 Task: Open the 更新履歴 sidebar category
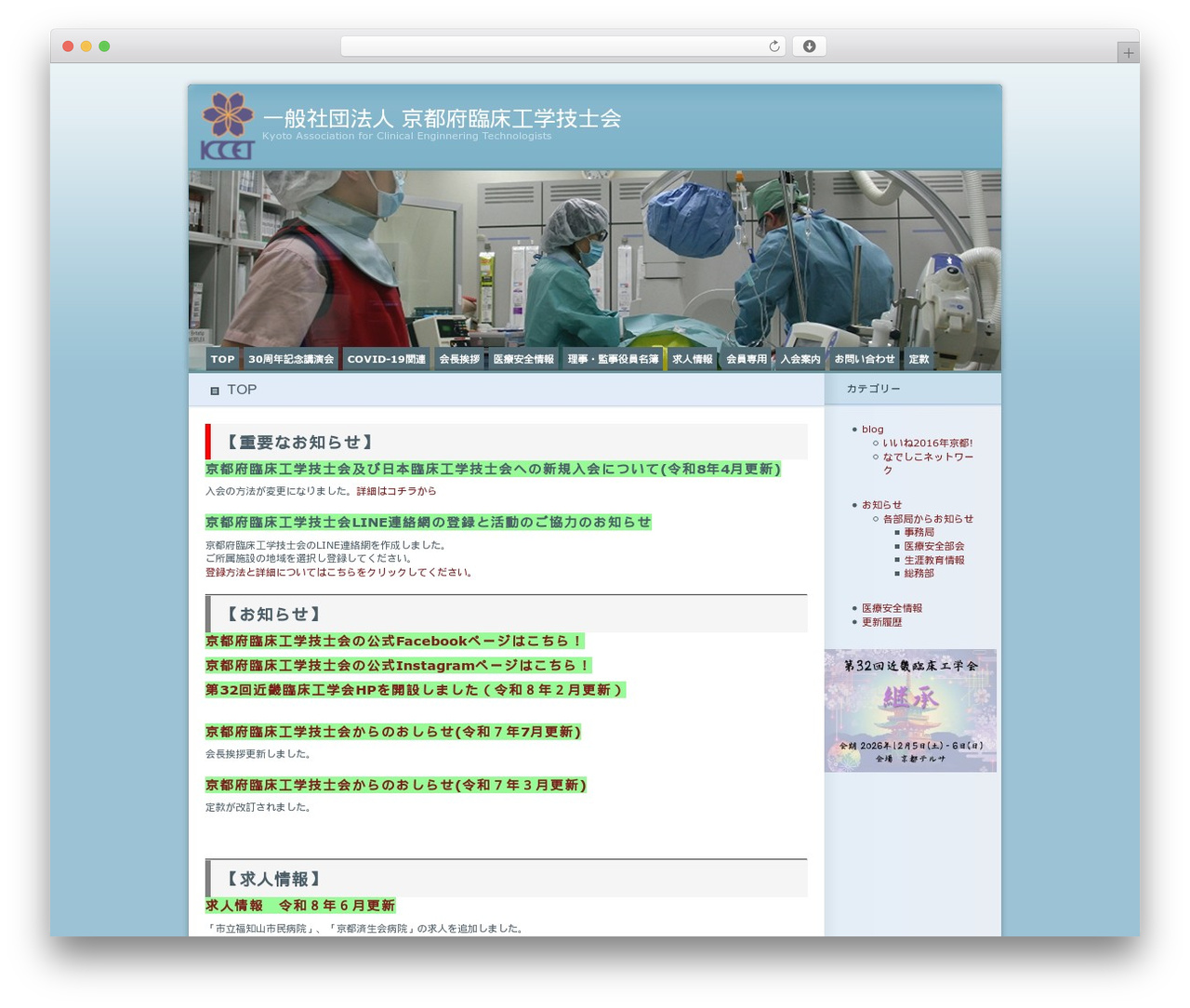(x=881, y=622)
